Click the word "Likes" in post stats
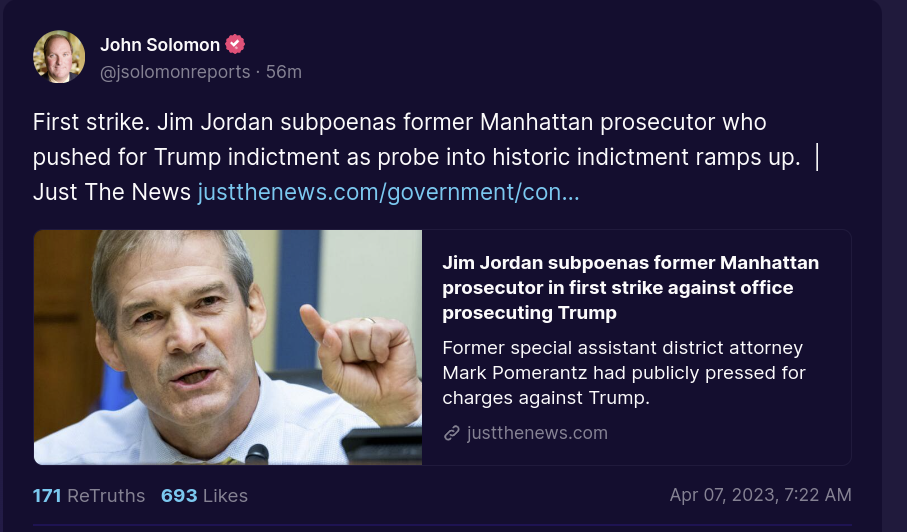The image size is (907, 532). coord(225,495)
